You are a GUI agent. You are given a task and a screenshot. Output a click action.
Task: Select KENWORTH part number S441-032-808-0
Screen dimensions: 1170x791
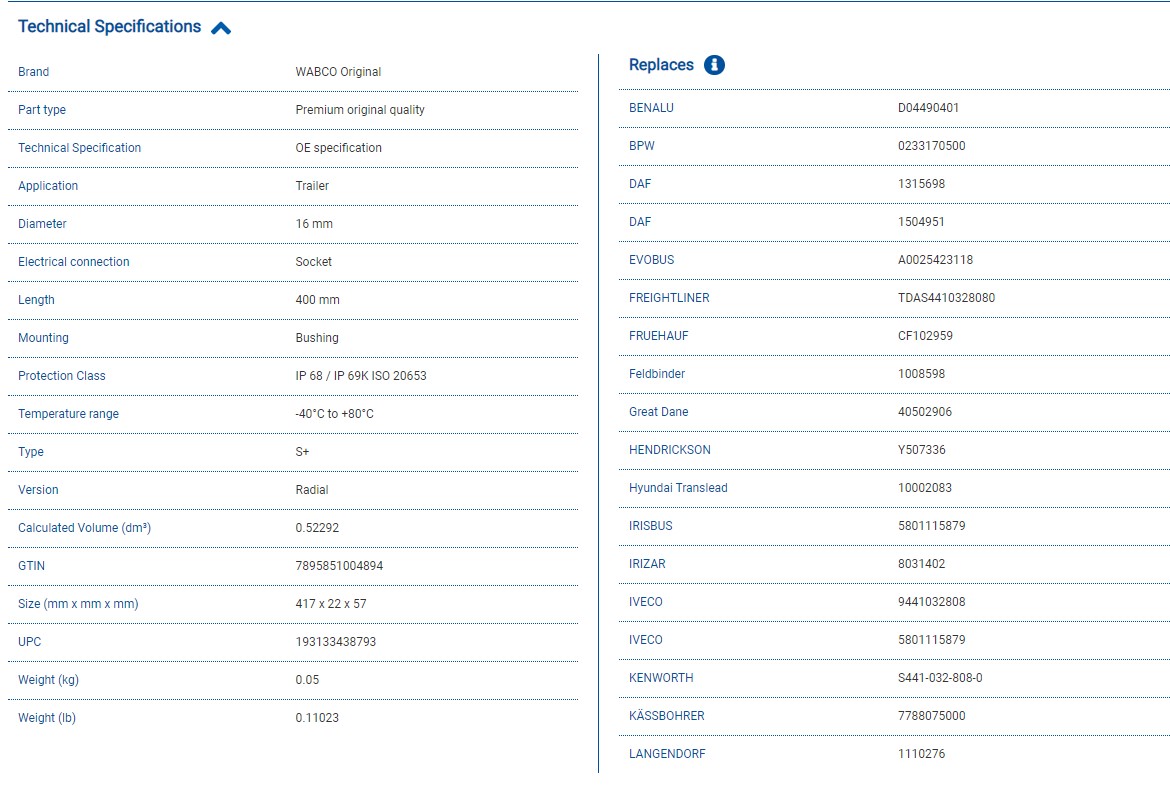[x=940, y=678]
